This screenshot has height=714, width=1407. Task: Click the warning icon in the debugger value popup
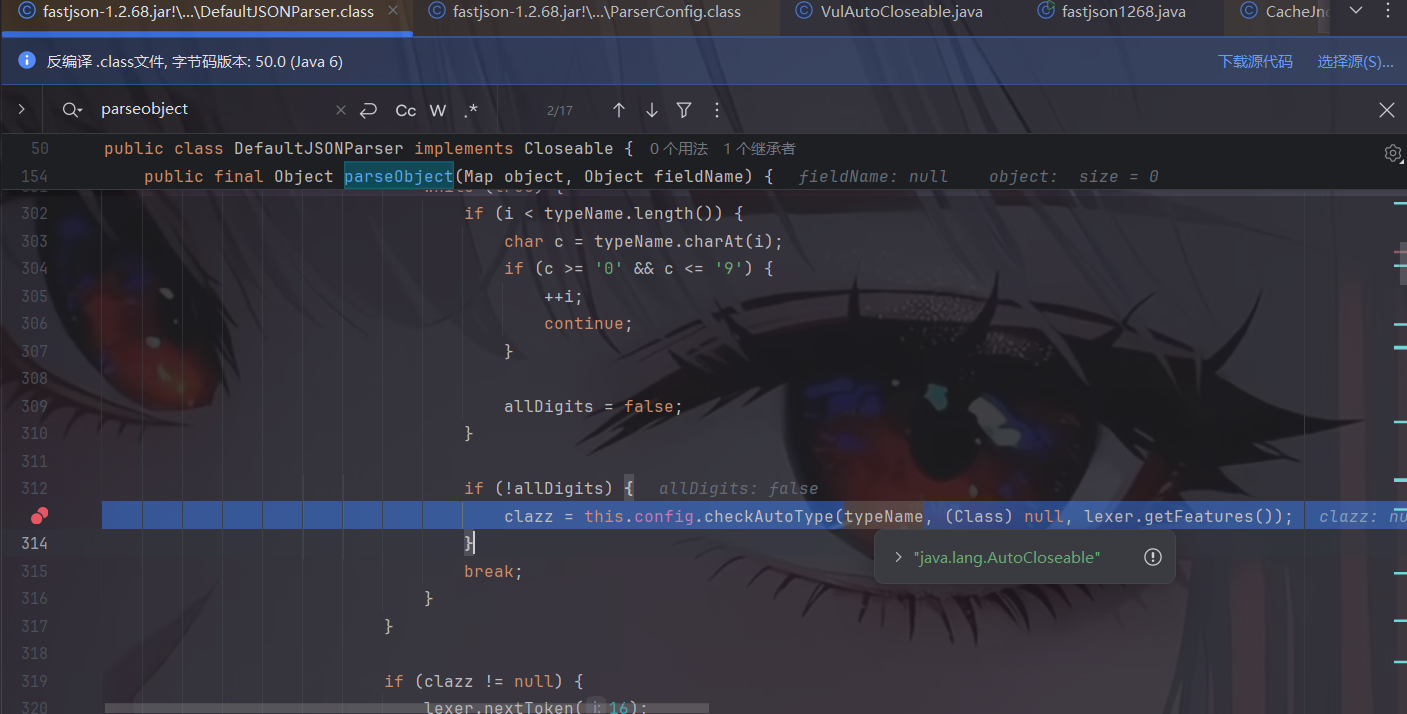coord(1153,557)
